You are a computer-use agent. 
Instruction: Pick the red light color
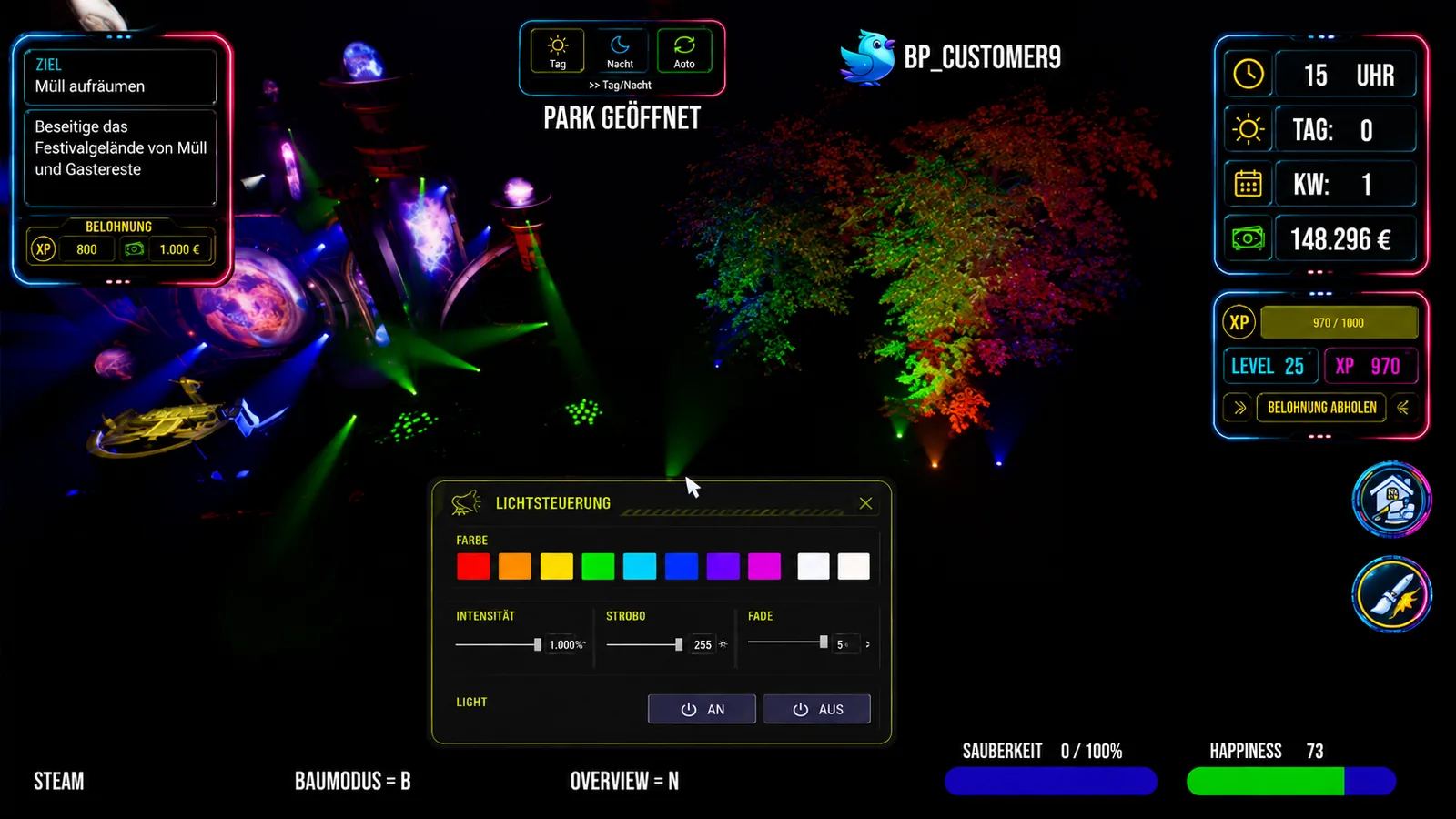tap(473, 566)
